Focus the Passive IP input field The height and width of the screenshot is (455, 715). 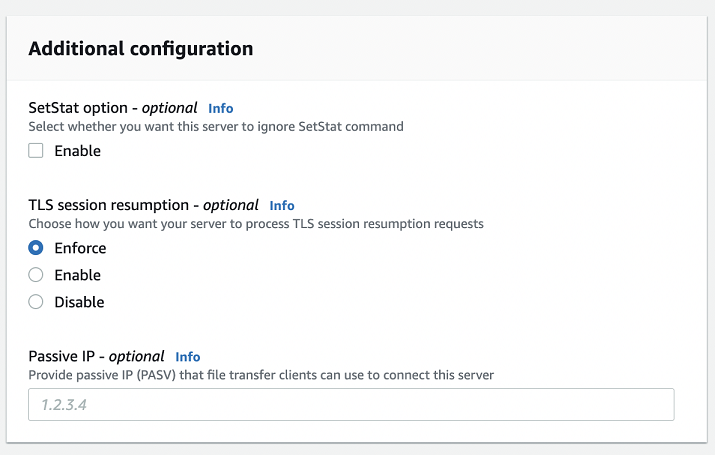click(351, 405)
